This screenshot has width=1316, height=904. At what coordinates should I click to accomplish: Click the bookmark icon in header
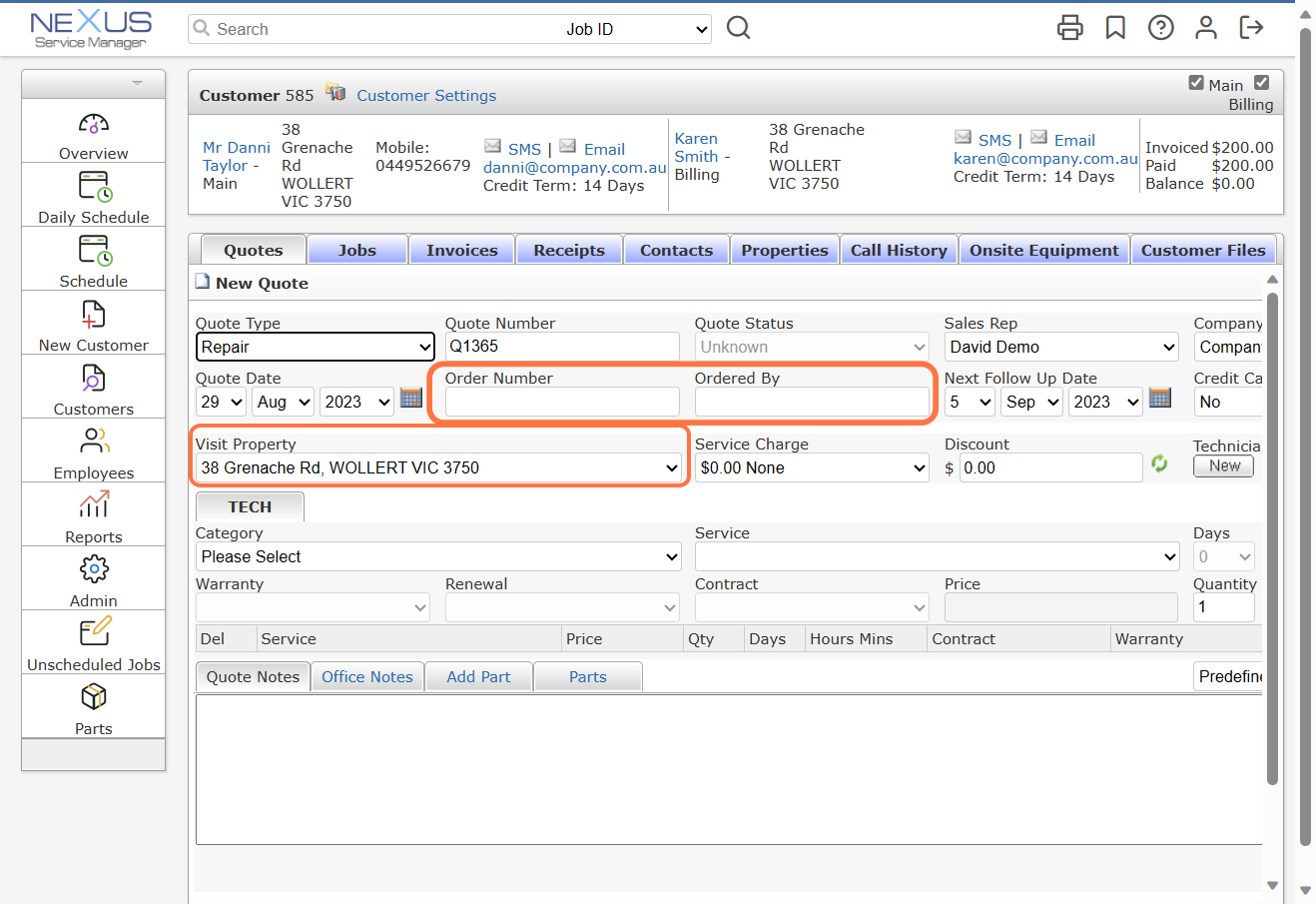[1115, 28]
